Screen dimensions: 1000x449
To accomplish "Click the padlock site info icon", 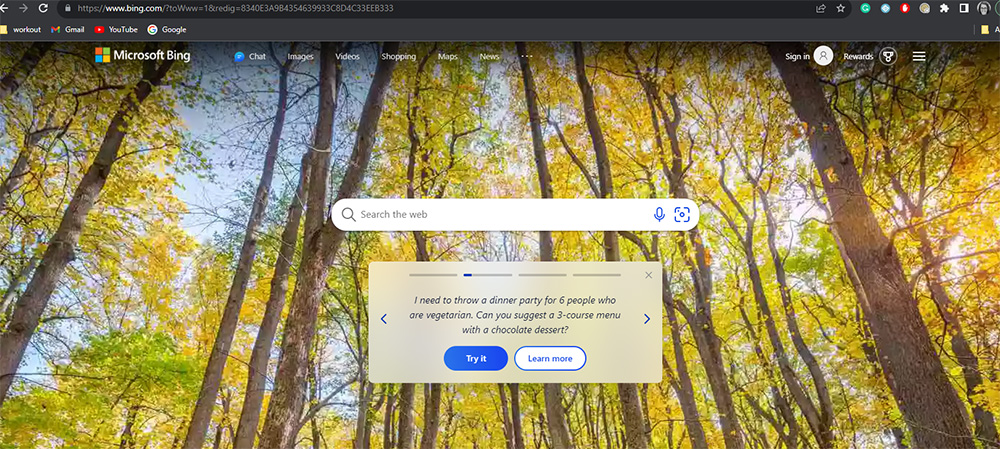I will coord(68,8).
